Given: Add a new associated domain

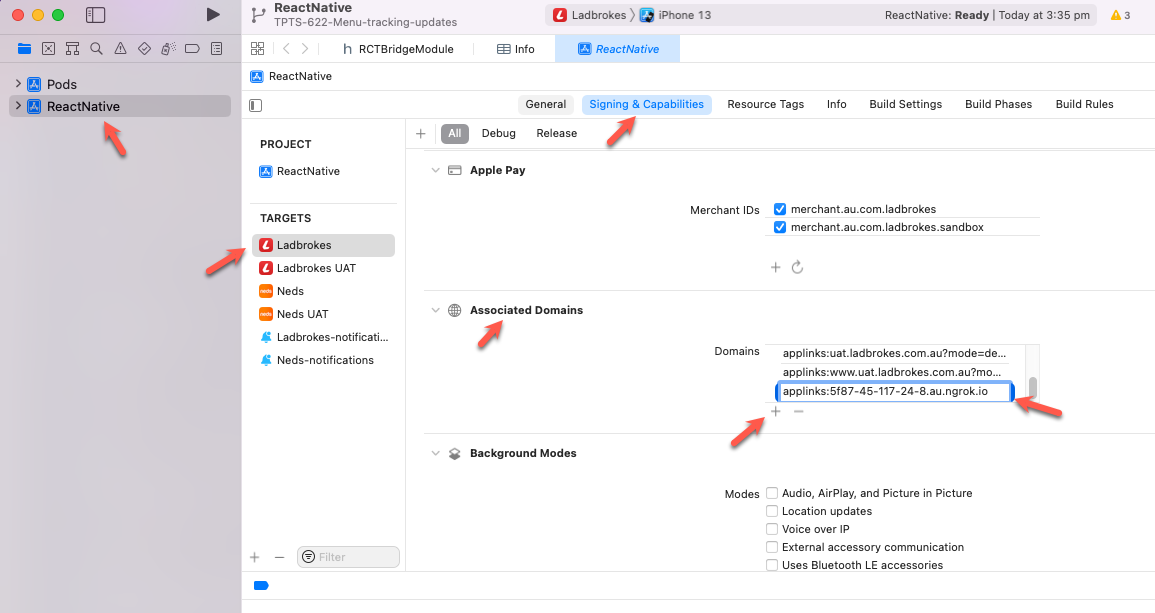Looking at the screenshot, I should [x=776, y=411].
